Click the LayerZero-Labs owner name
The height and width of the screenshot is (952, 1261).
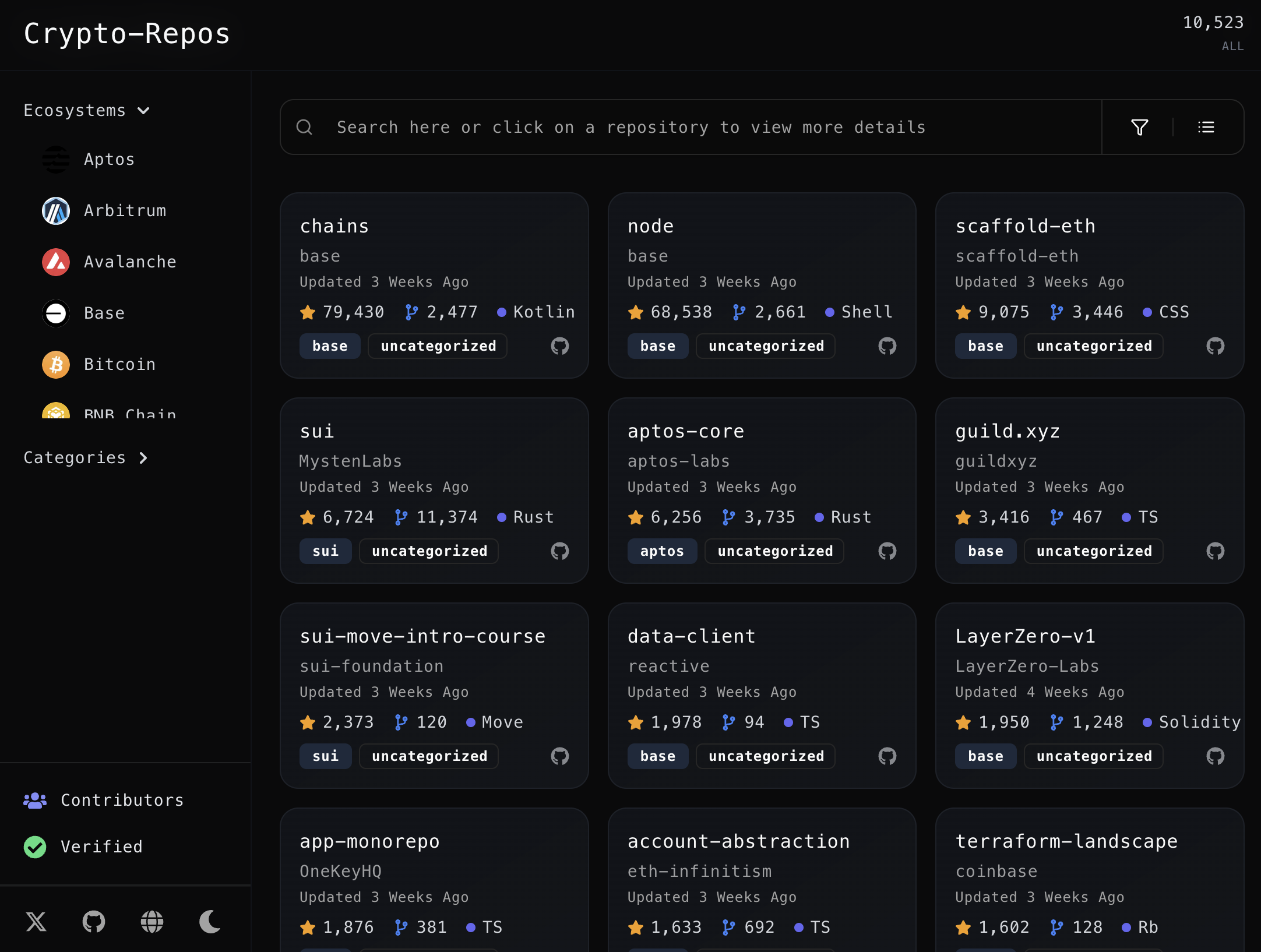tap(1027, 667)
